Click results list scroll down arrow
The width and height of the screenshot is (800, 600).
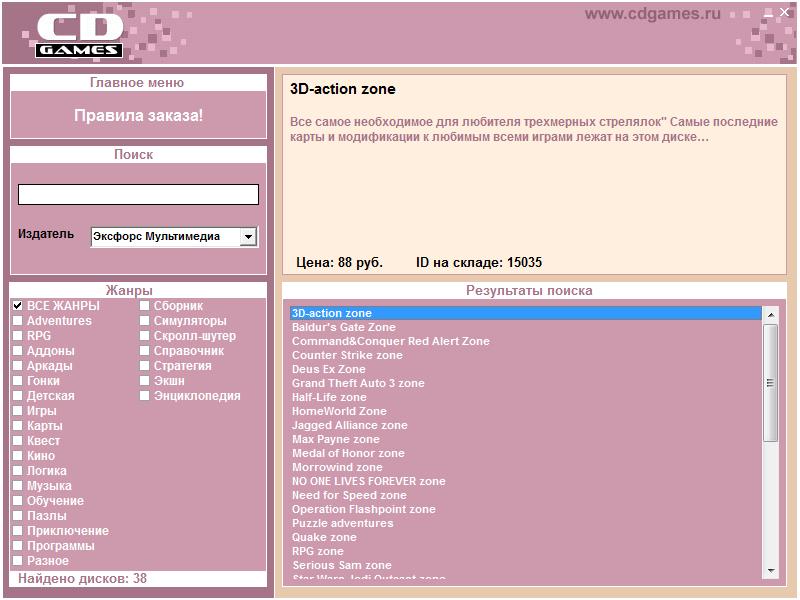point(770,571)
